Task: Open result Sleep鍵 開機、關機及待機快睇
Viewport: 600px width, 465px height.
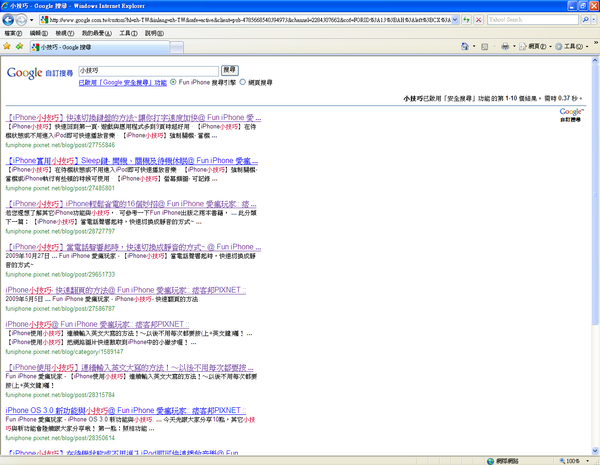Action: (132, 161)
